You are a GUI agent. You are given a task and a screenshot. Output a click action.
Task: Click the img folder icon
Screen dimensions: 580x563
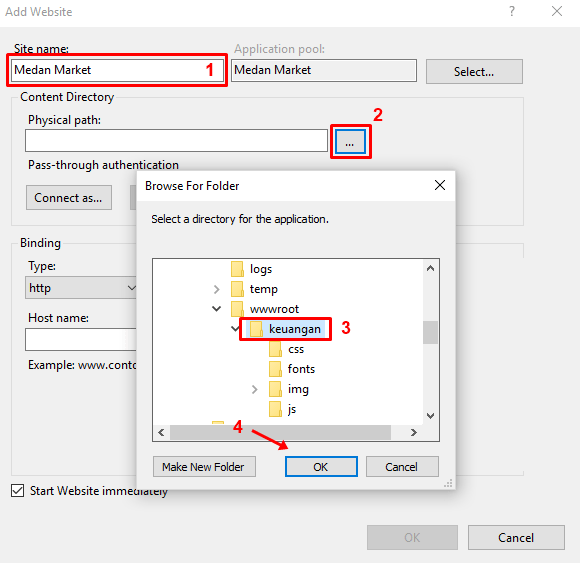pos(276,389)
